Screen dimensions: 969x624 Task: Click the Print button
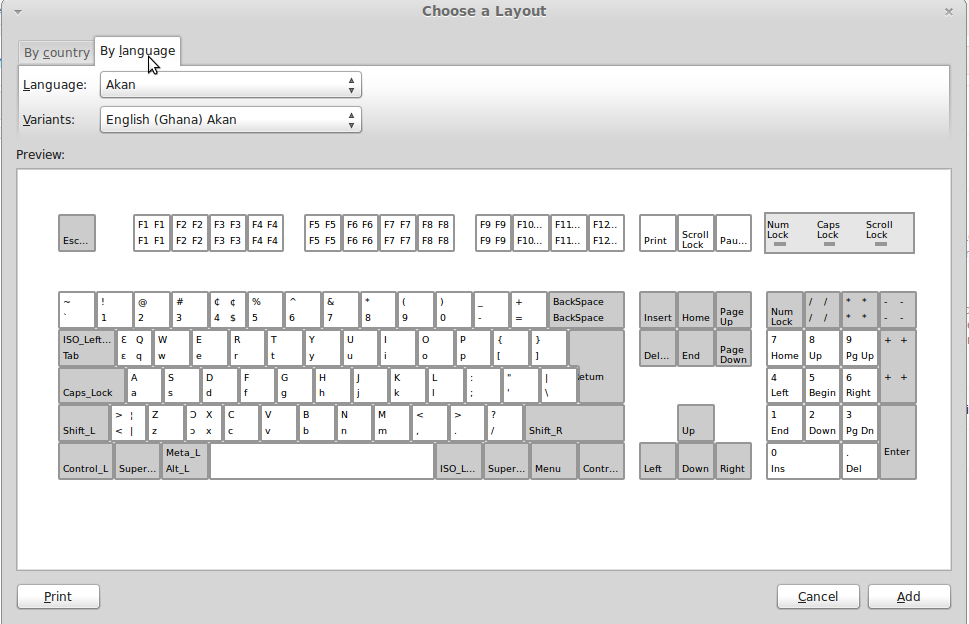pos(58,596)
